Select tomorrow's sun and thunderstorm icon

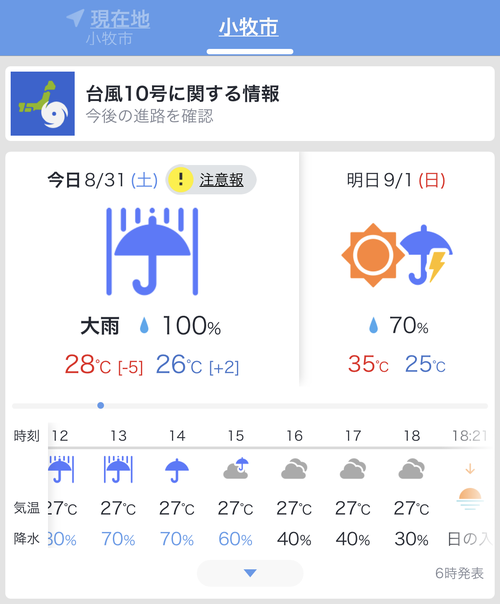[397, 255]
